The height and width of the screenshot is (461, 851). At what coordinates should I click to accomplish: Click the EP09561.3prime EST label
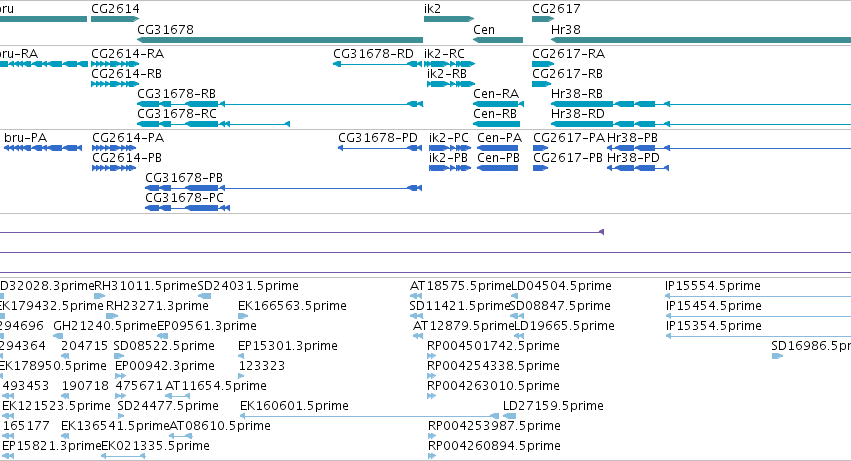[x=207, y=326]
